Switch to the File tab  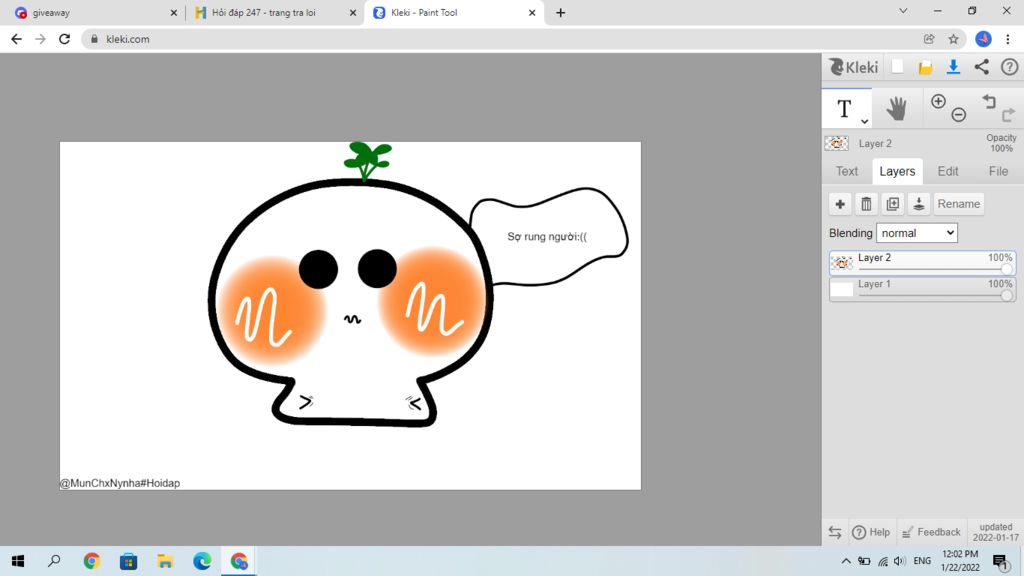click(998, 171)
